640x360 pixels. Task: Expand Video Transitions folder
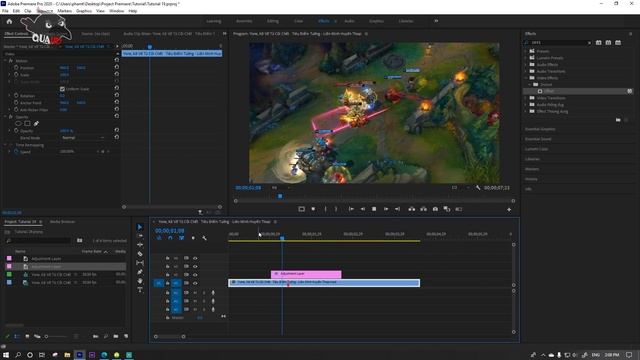tap(526, 98)
